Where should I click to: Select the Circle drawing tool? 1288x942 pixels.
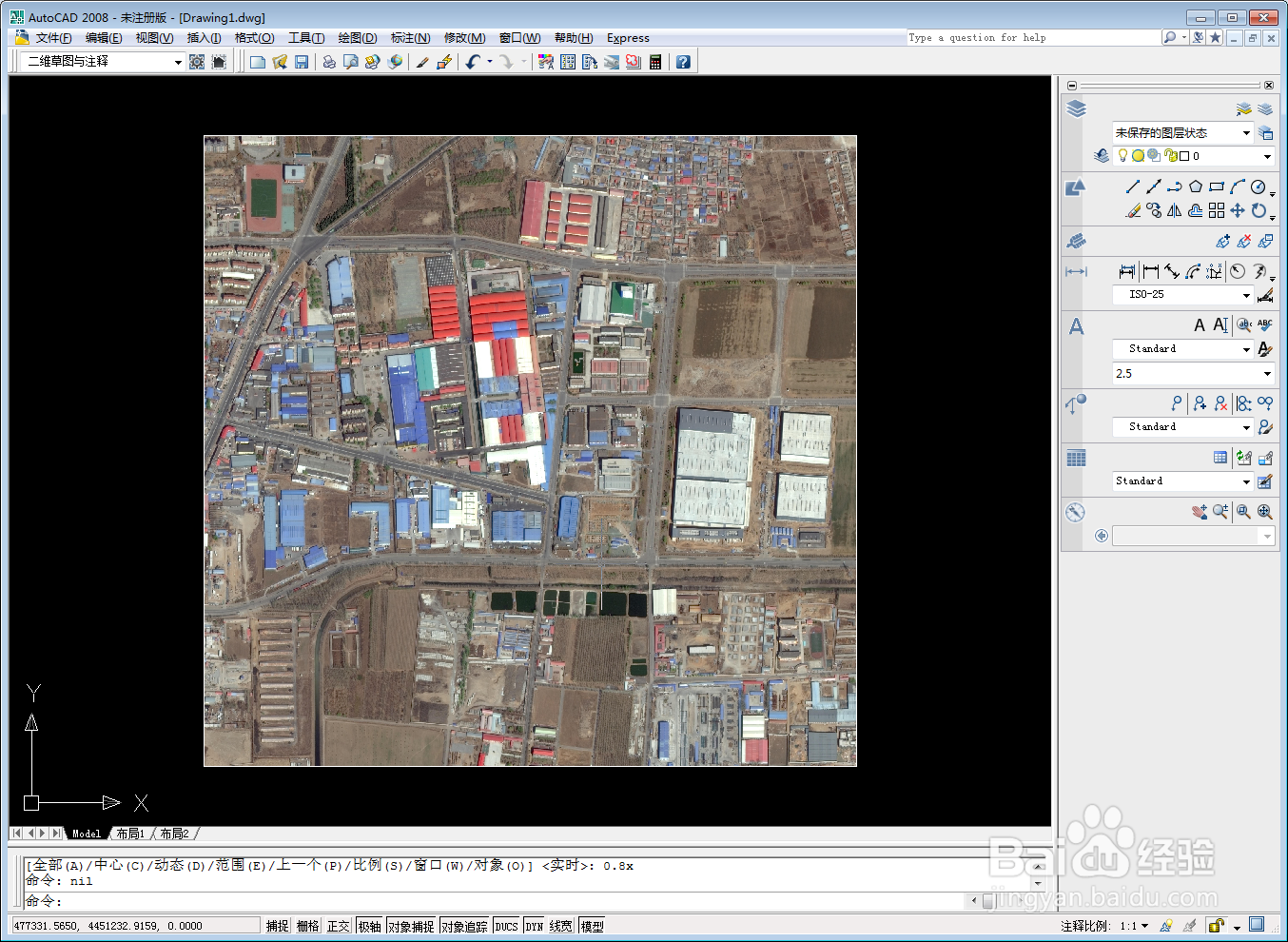(x=1259, y=186)
